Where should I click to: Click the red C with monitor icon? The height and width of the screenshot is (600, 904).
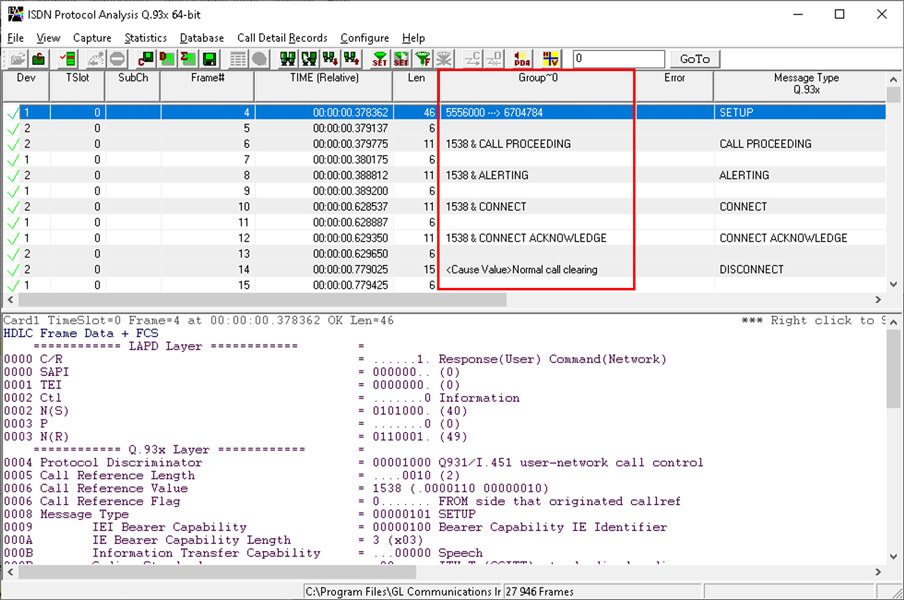coord(146,59)
